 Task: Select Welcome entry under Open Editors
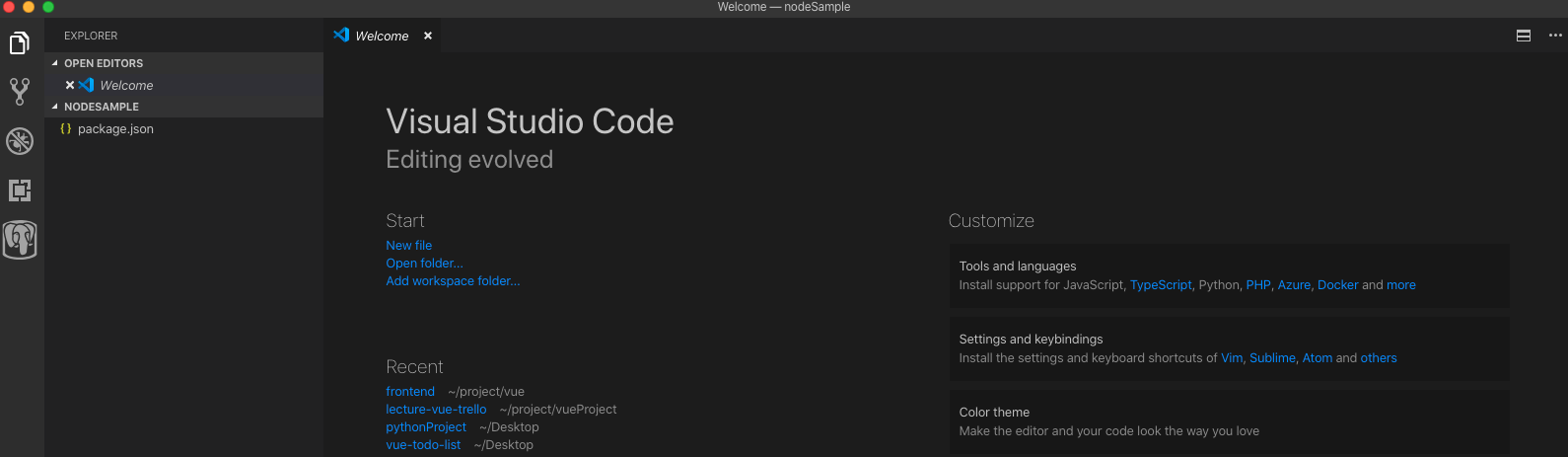183,85
